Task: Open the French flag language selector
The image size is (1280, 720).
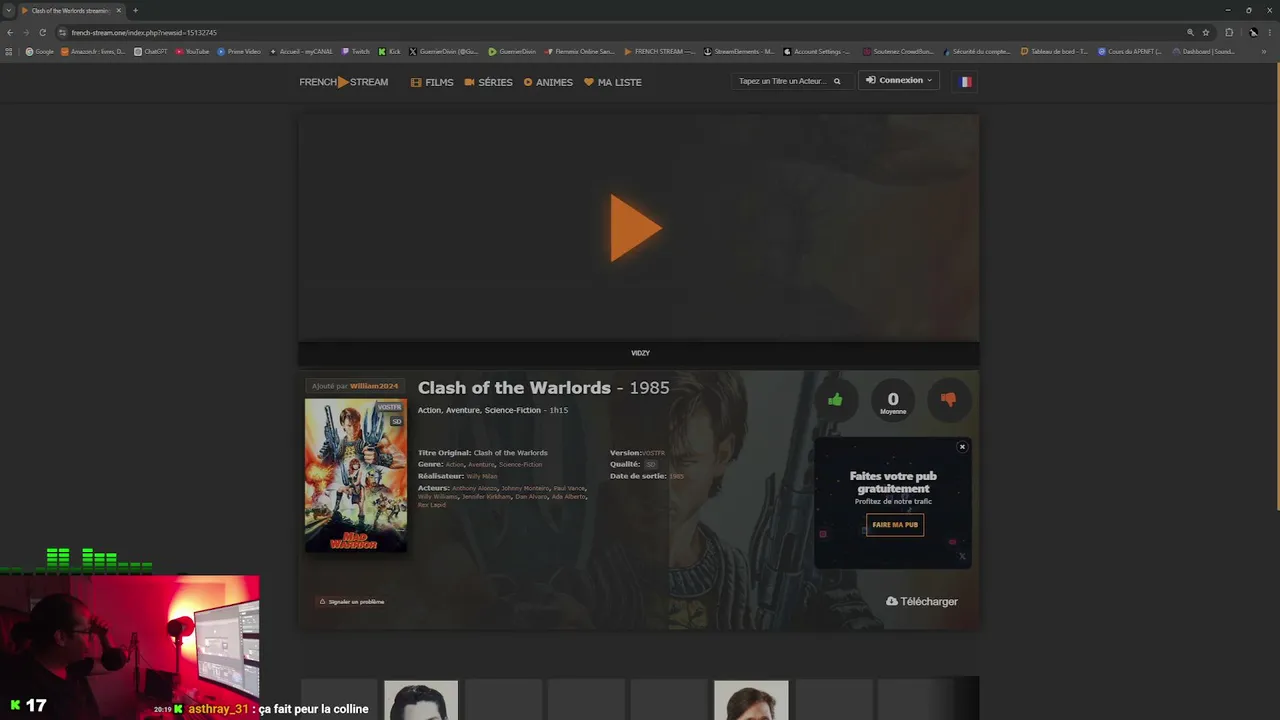Action: 966,82
